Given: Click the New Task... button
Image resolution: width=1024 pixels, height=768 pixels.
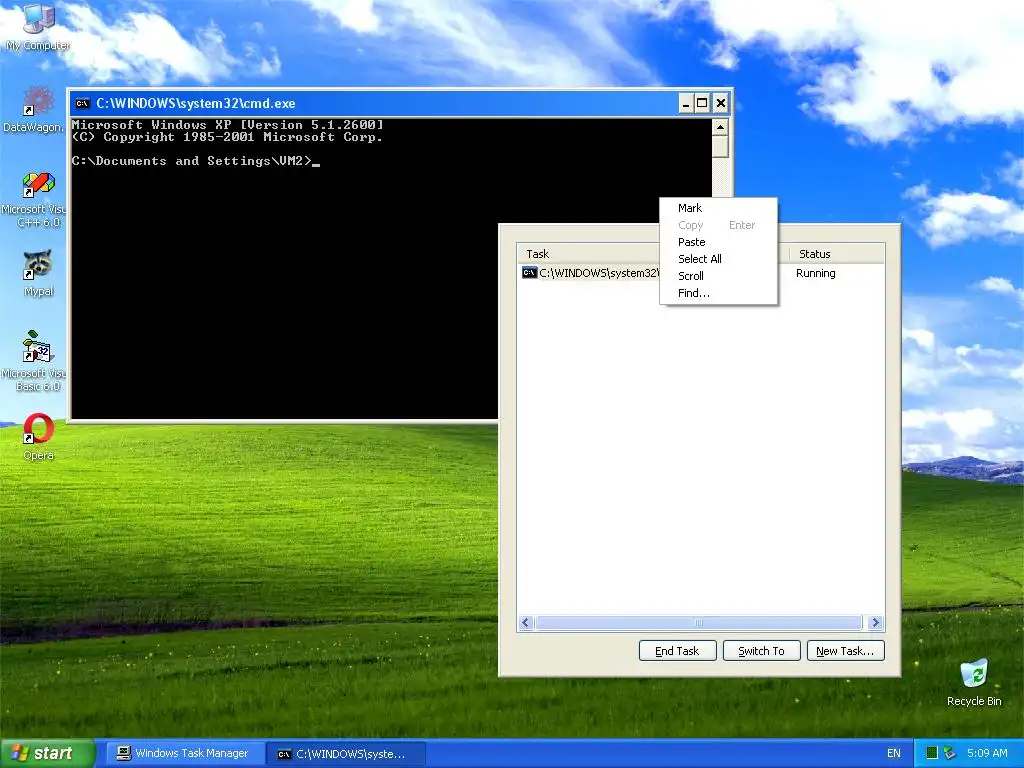Looking at the screenshot, I should [846, 650].
